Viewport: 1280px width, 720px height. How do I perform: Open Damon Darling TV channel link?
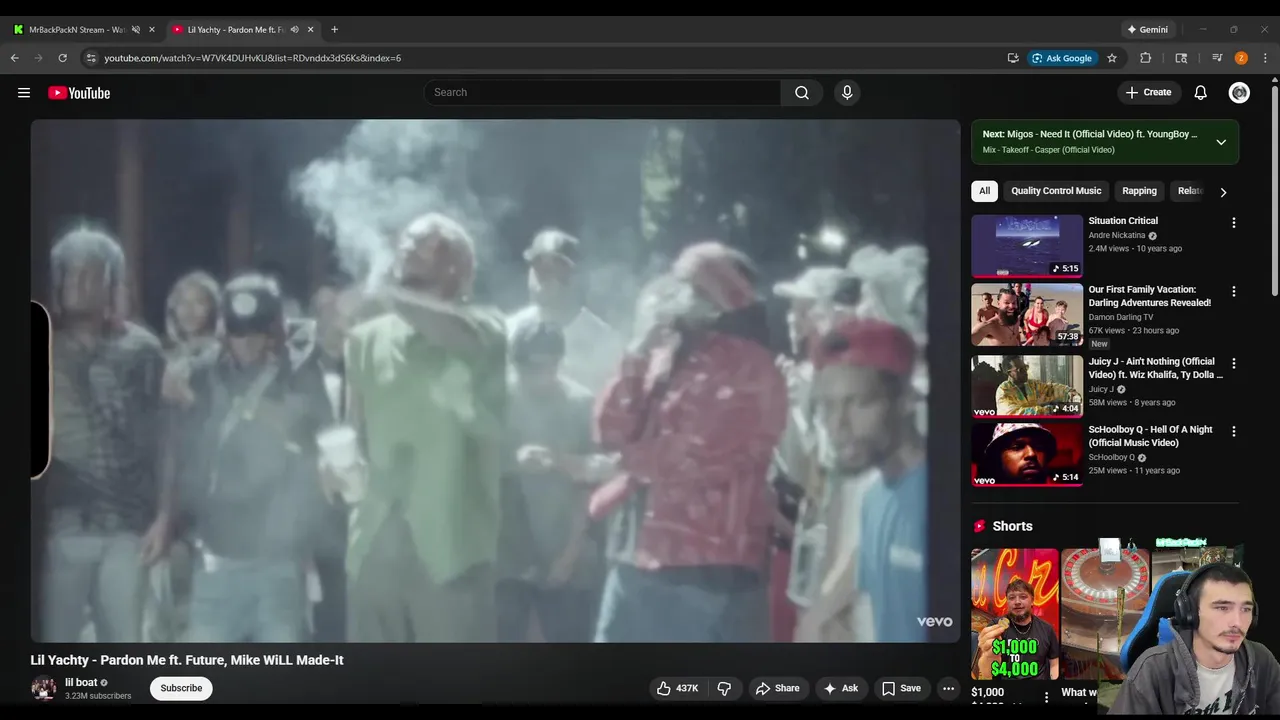point(1121,317)
